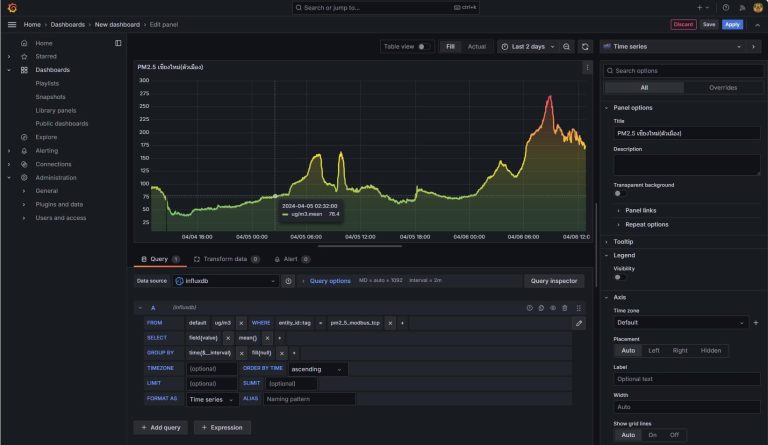The height and width of the screenshot is (445, 768).
Task: Delete query A with trash icon
Action: tap(565, 308)
